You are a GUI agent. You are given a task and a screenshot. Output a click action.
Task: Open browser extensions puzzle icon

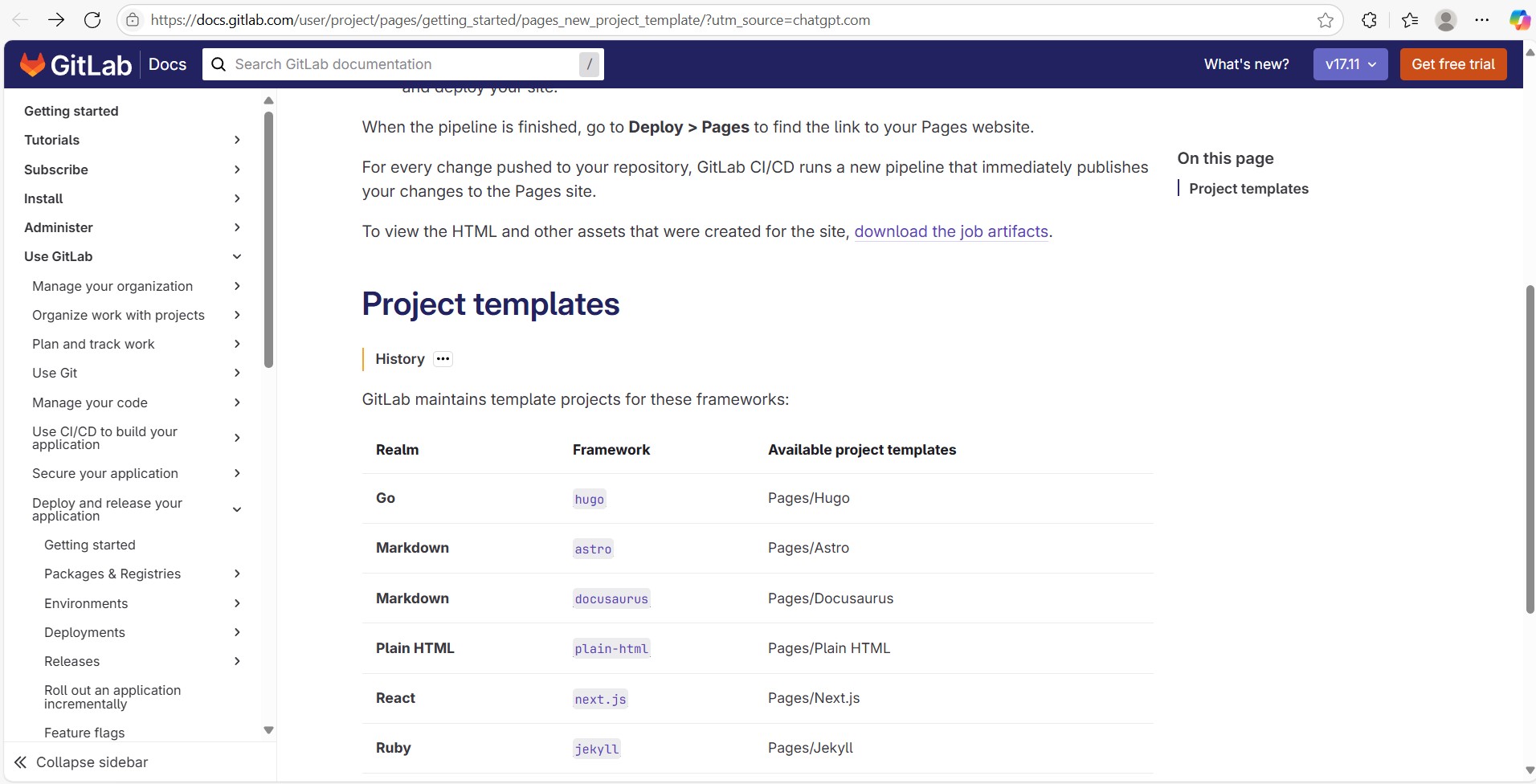pyautogui.click(x=1370, y=20)
